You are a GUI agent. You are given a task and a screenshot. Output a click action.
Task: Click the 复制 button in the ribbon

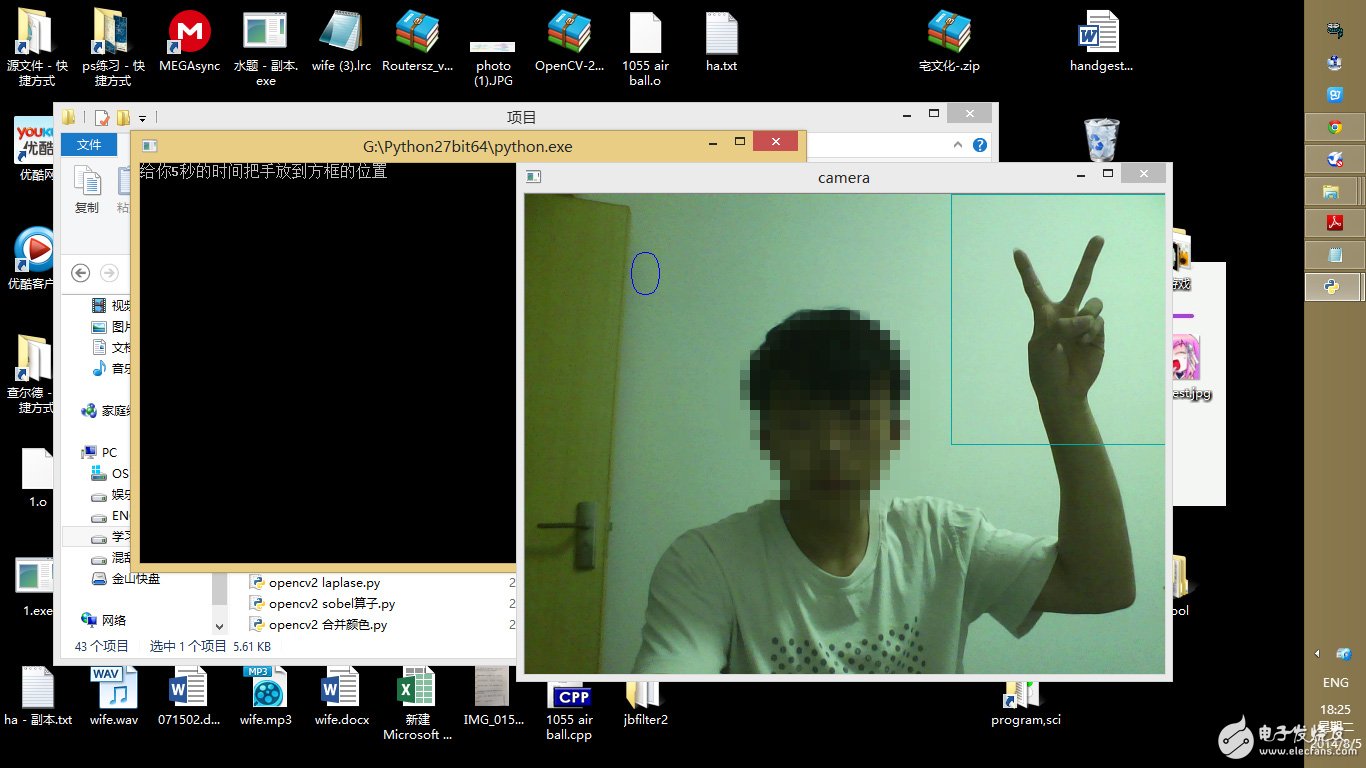coord(87,190)
